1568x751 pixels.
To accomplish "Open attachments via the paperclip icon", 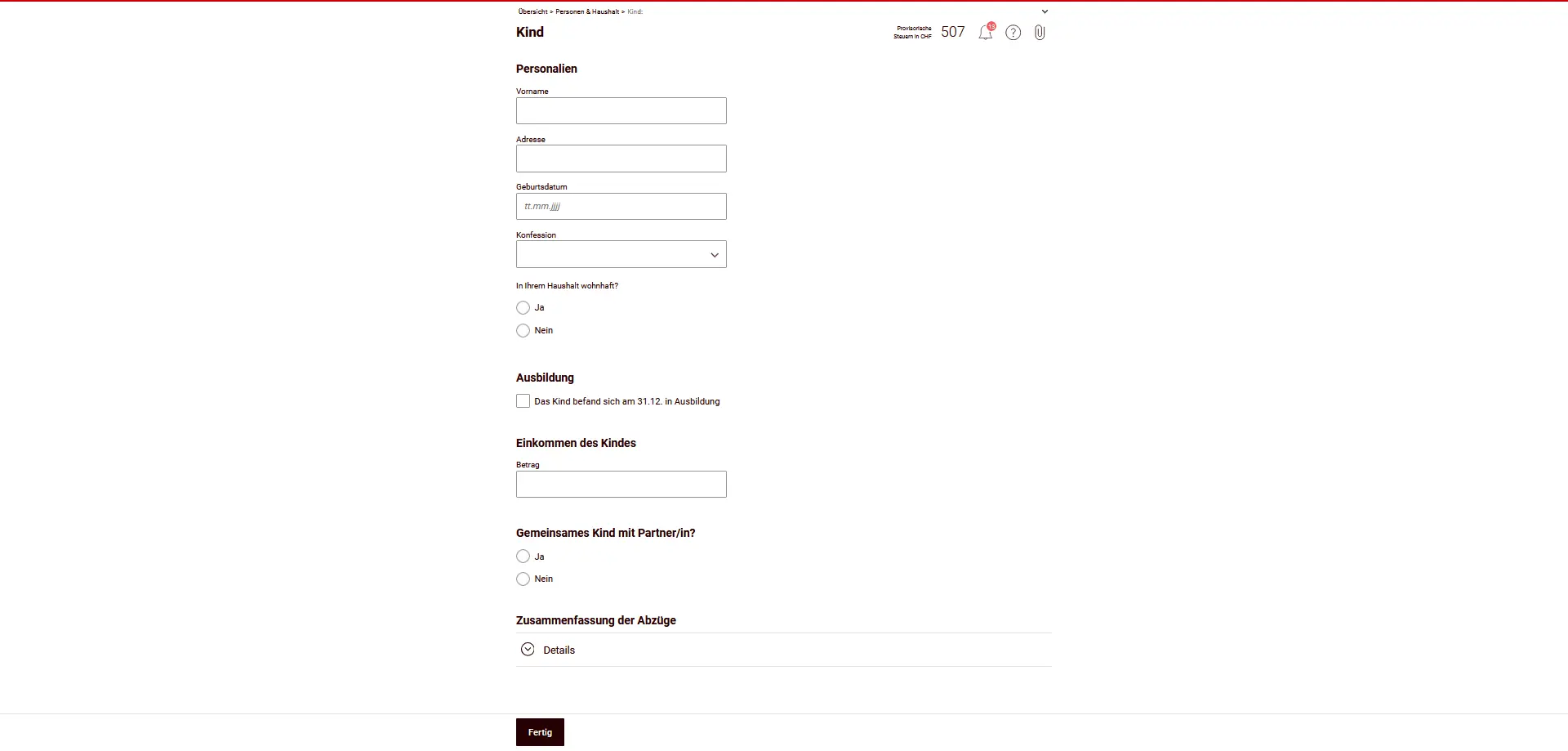I will click(1040, 33).
